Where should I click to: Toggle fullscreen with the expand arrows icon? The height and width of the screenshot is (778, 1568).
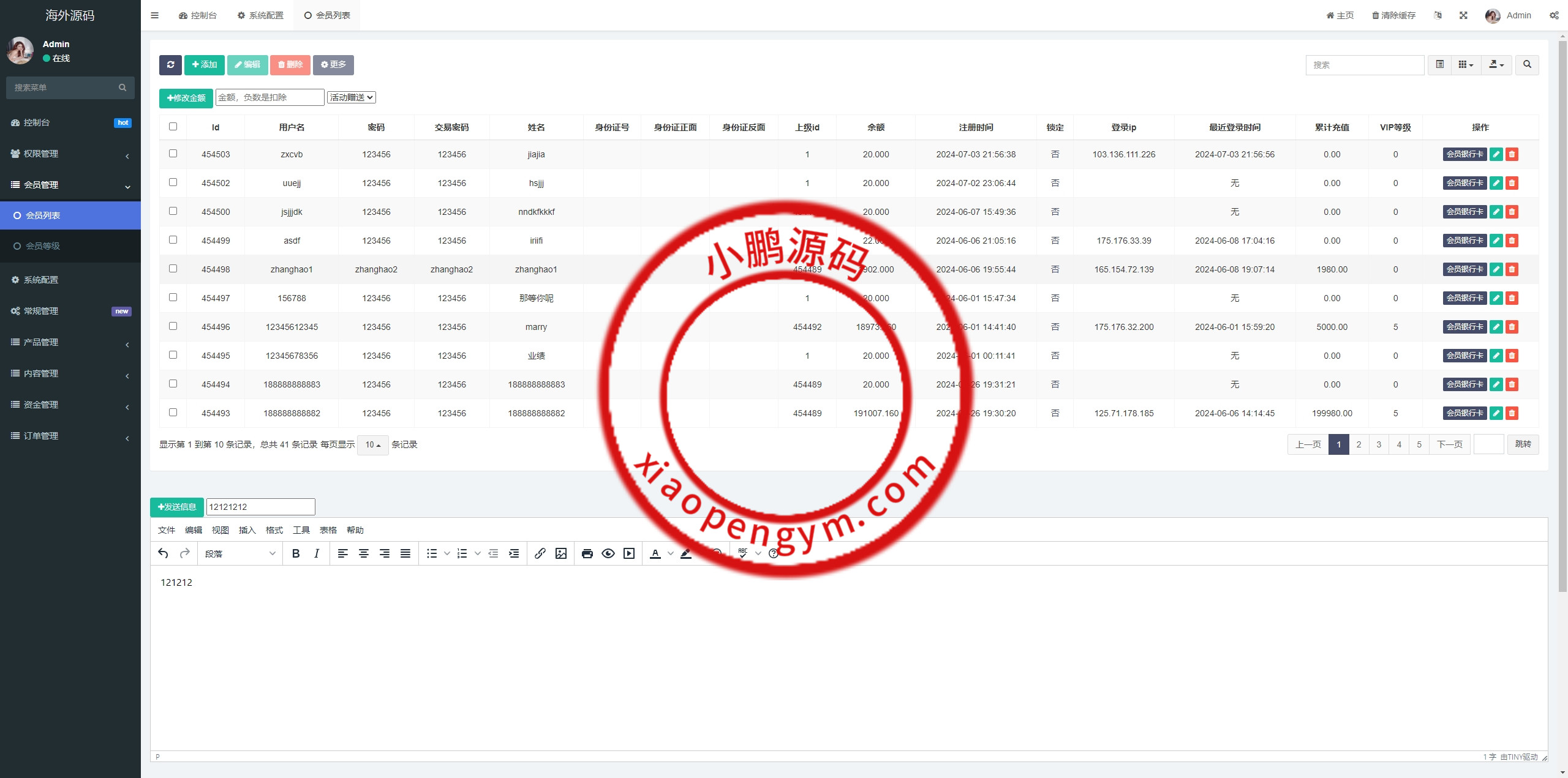tap(1463, 15)
